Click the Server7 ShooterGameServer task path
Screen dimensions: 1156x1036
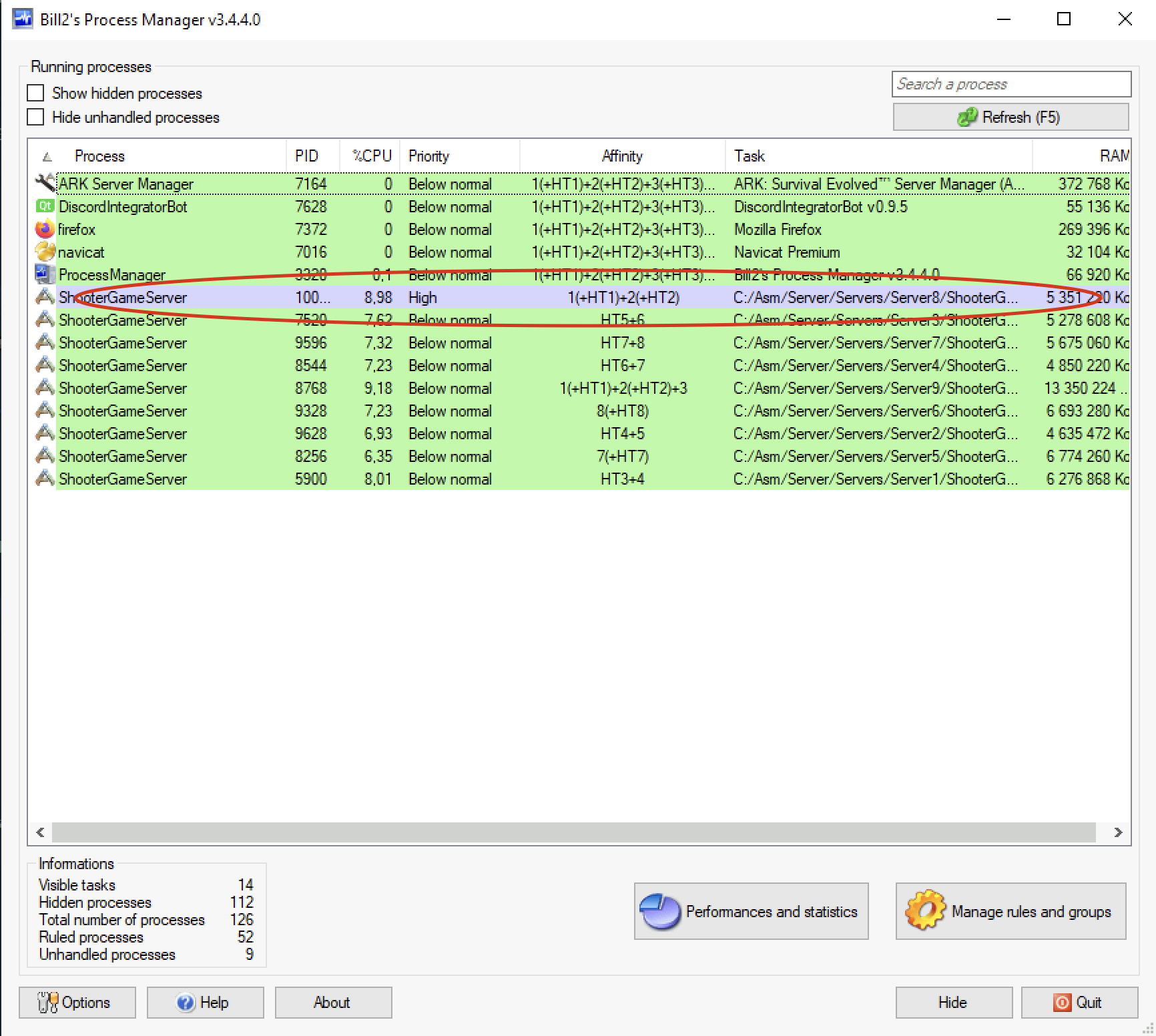[x=876, y=342]
